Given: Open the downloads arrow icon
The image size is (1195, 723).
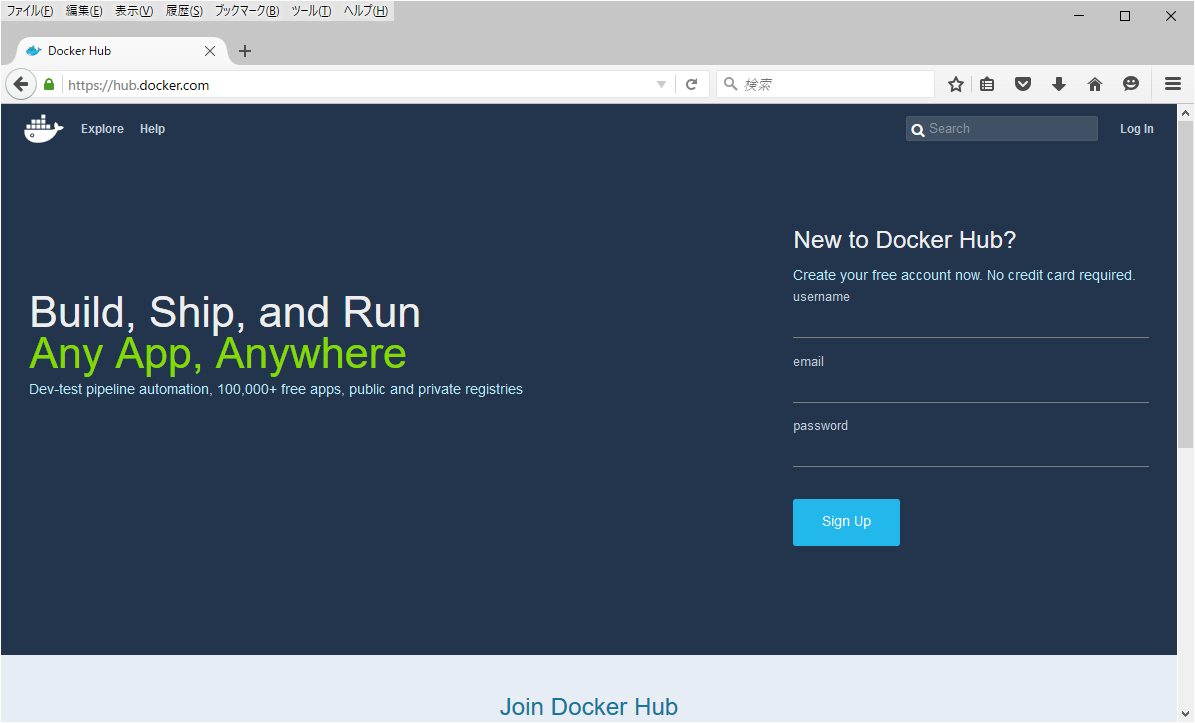Looking at the screenshot, I should click(1059, 85).
